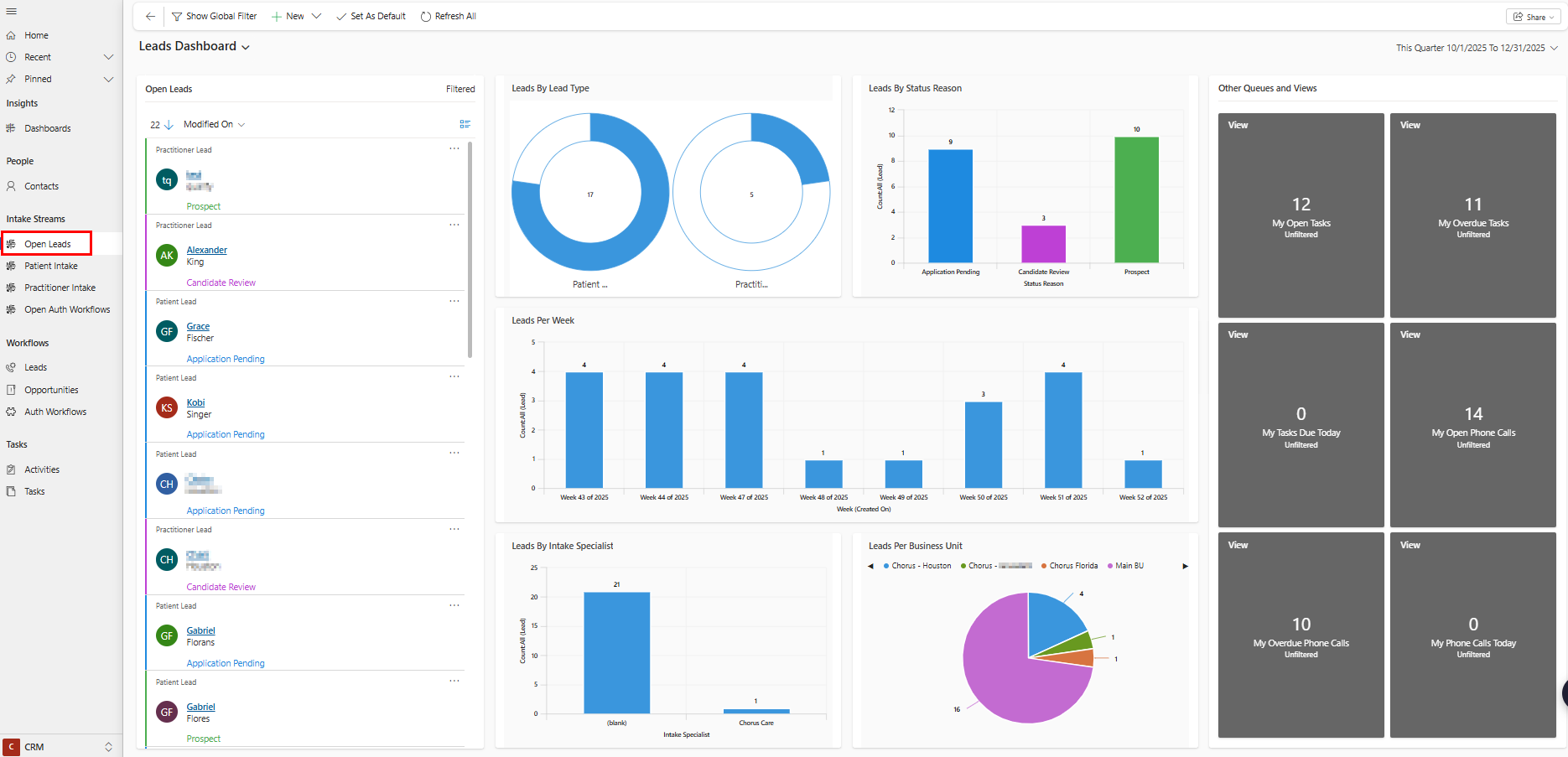1568x757 pixels.
Task: Open the Grace lead record link
Action: [198, 326]
